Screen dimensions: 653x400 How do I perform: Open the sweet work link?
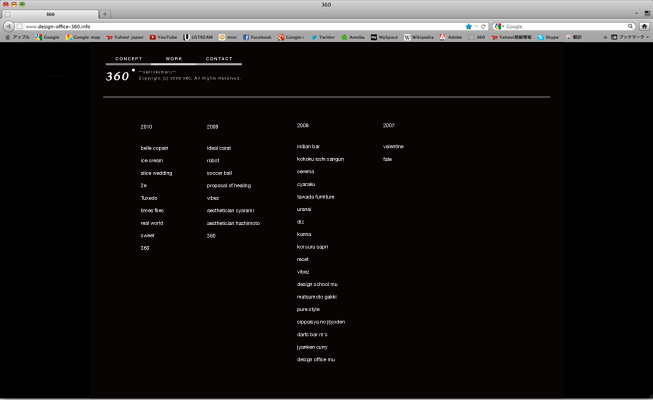click(147, 235)
